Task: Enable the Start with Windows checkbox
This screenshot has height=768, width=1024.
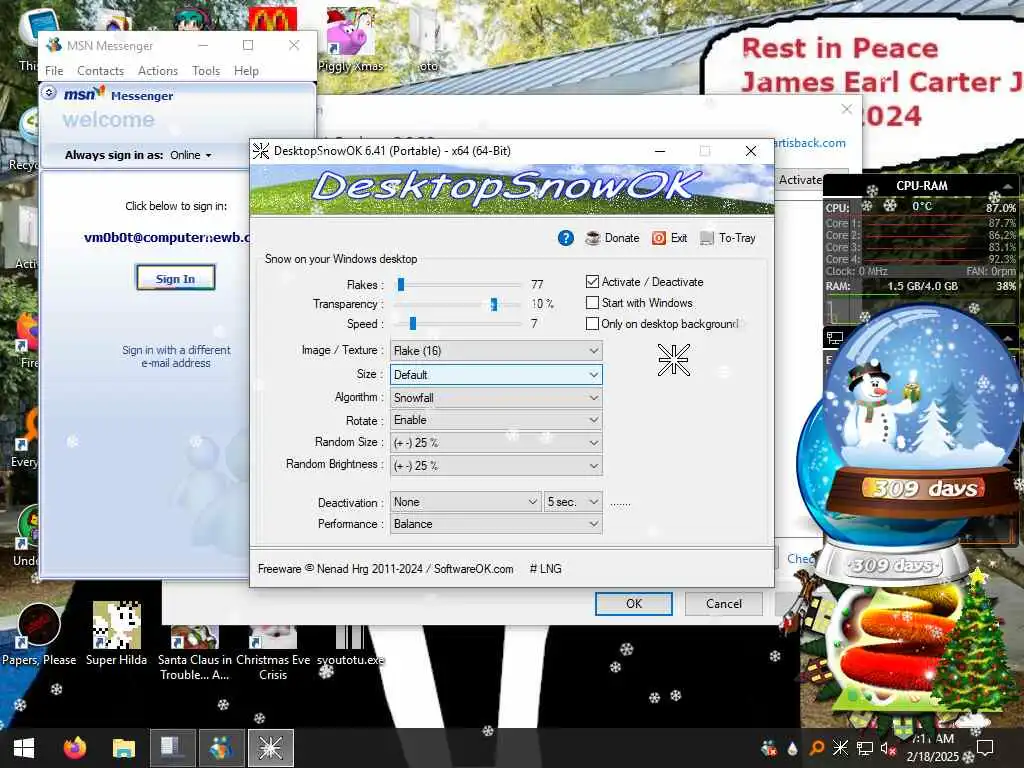Action: pos(592,303)
